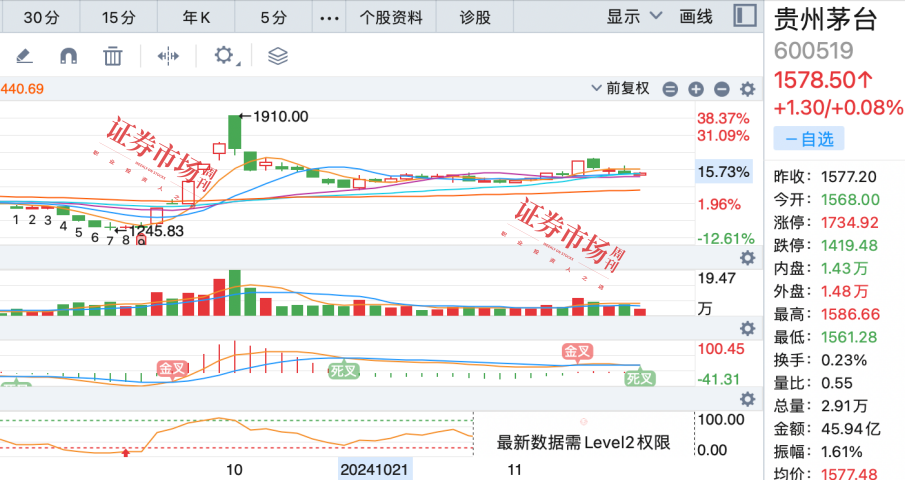This screenshot has height=485, width=905.
Task: Open more periods ellipsis menu
Action: pyautogui.click(x=329, y=18)
